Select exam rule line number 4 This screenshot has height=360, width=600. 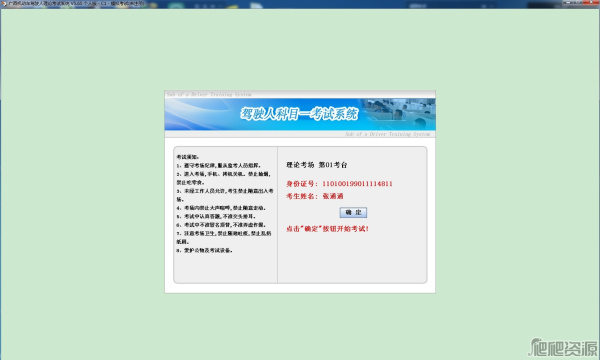point(221,208)
